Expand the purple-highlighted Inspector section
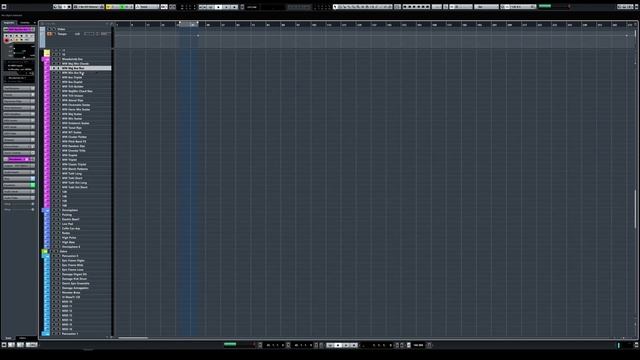Viewport: 640px width, 360px height. pos(19,159)
